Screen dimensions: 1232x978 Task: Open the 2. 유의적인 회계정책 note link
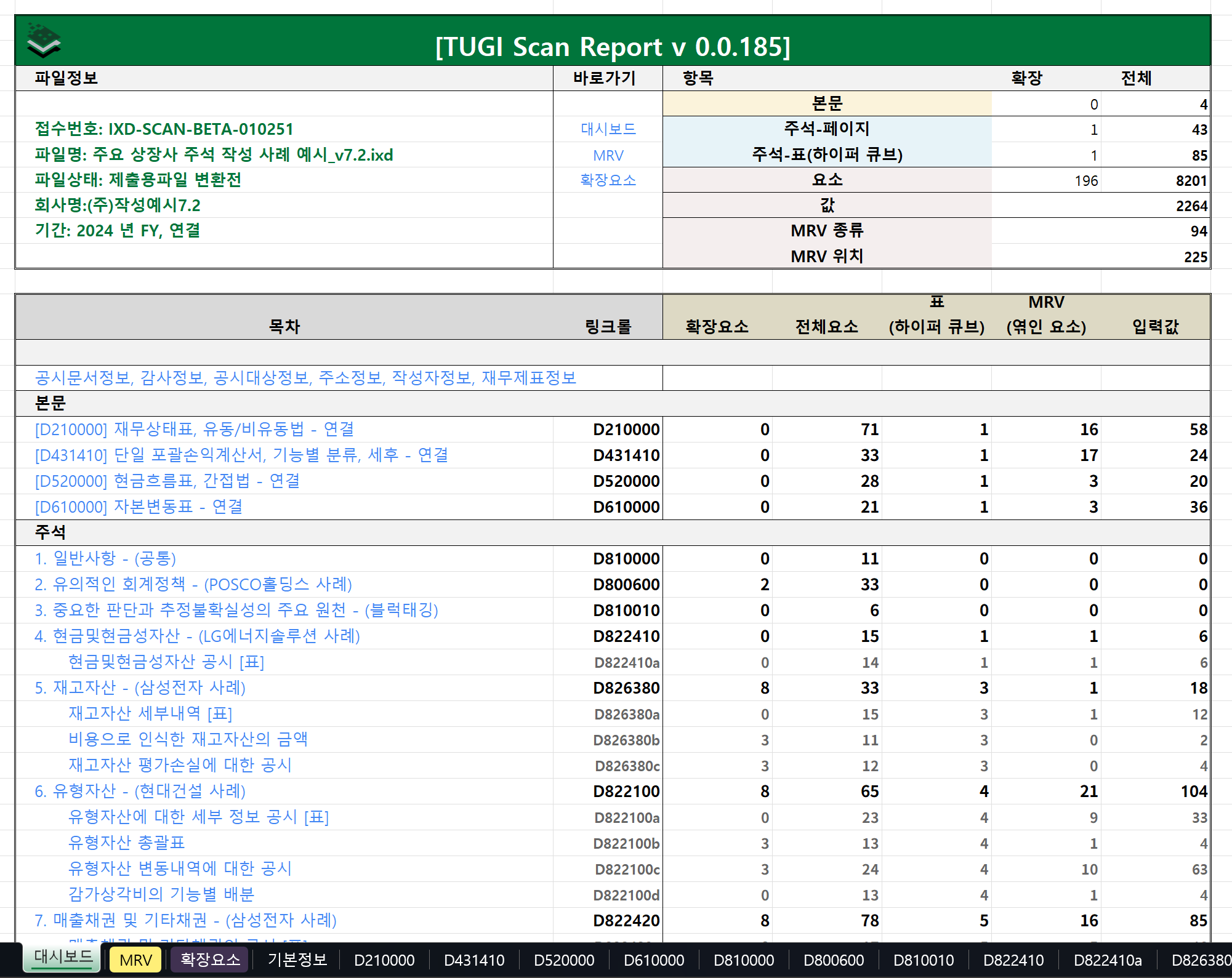(x=193, y=585)
